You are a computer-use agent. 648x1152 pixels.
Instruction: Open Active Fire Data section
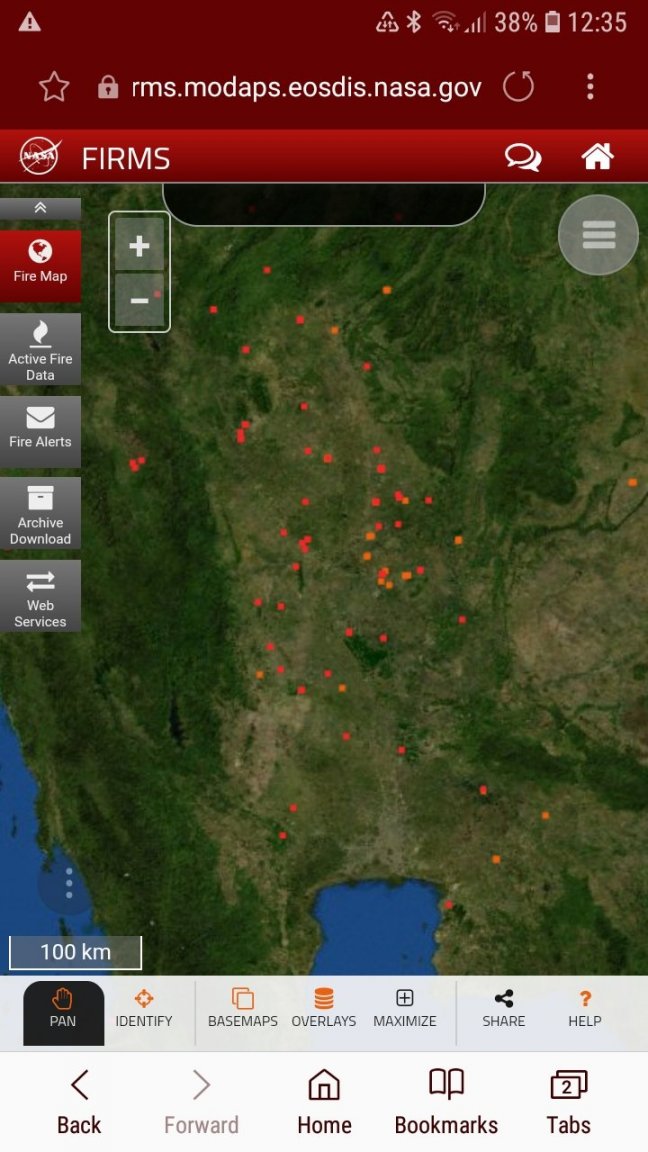pos(40,350)
